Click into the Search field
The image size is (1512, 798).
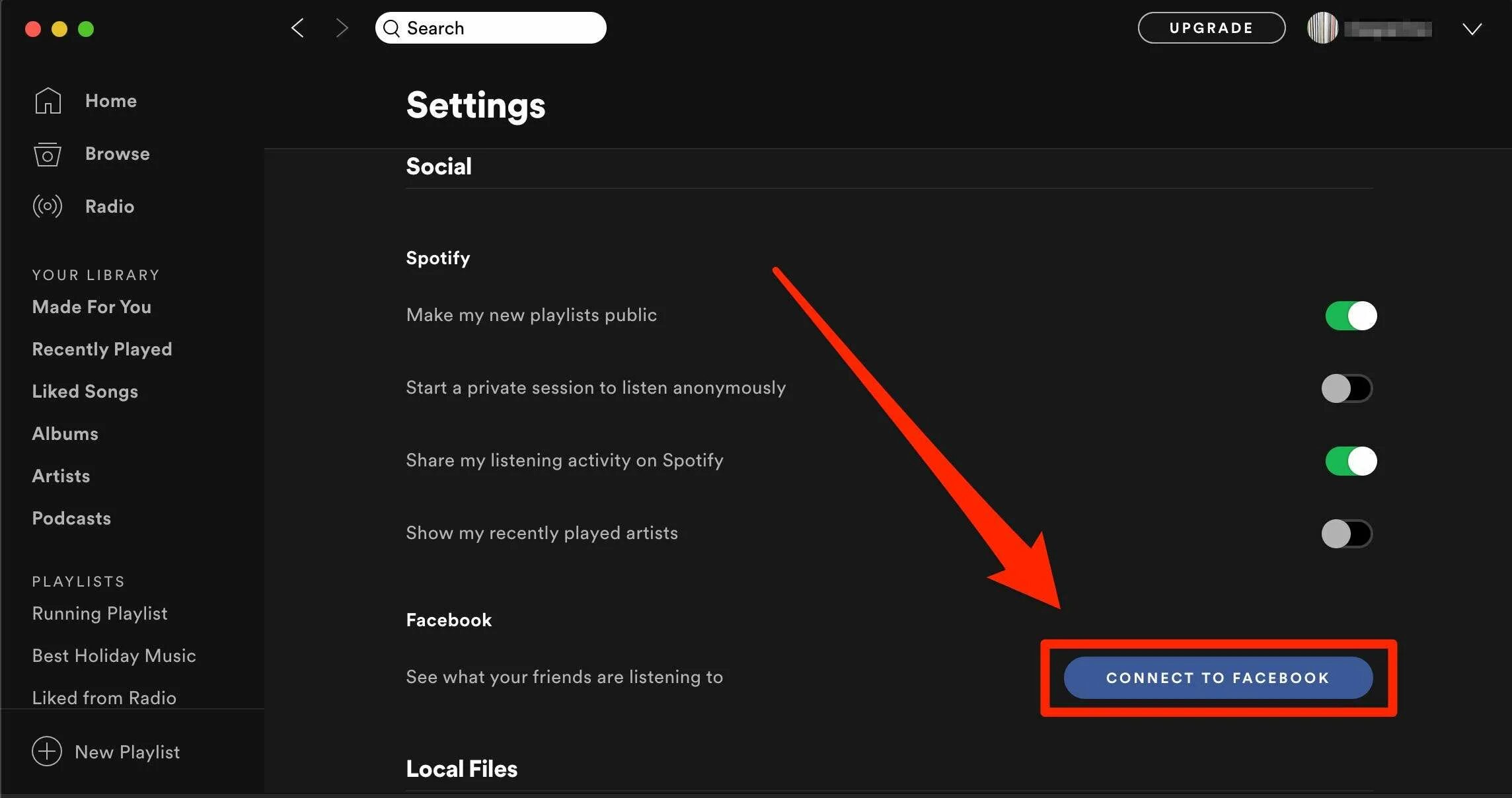pyautogui.click(x=502, y=28)
